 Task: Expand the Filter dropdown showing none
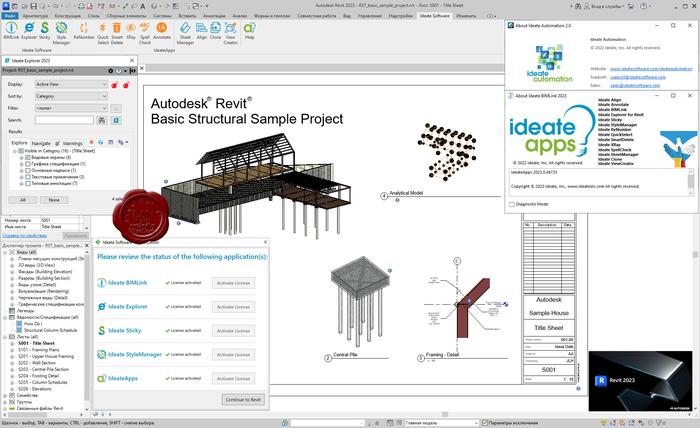72,107
